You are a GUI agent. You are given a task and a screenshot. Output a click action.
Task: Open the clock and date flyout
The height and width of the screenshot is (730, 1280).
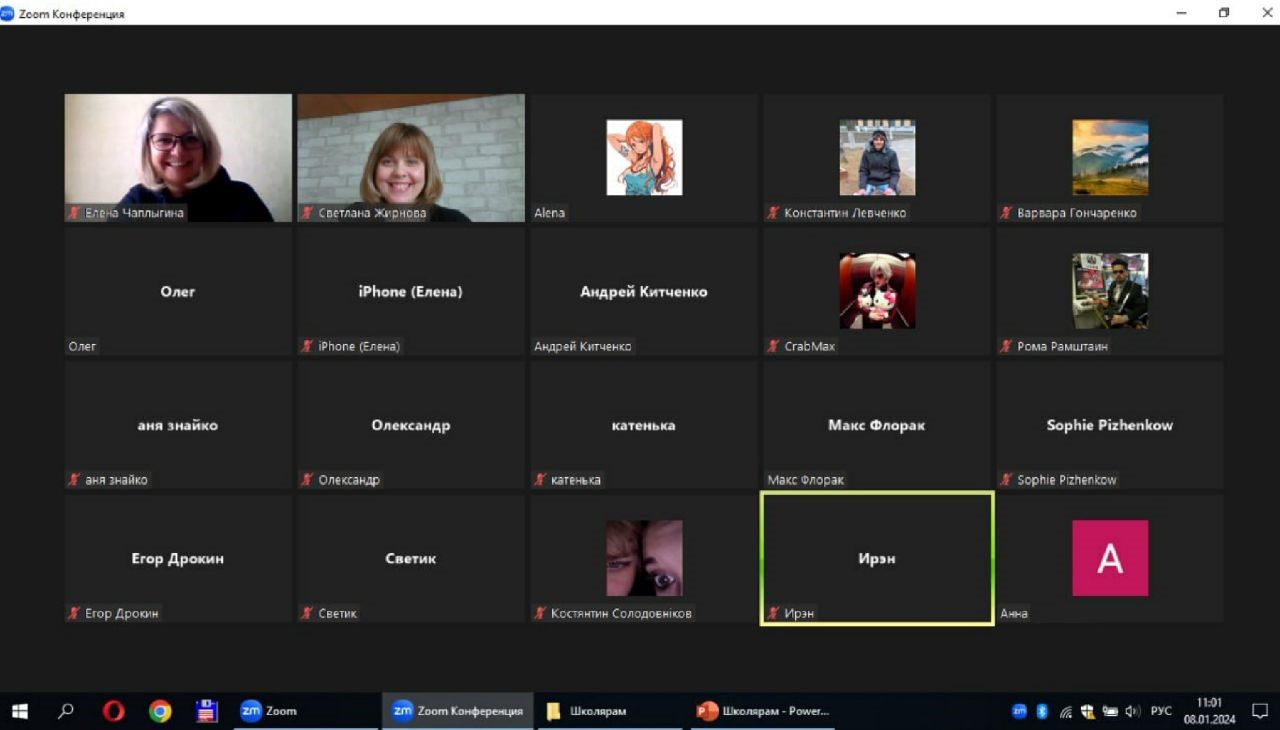tap(1209, 711)
